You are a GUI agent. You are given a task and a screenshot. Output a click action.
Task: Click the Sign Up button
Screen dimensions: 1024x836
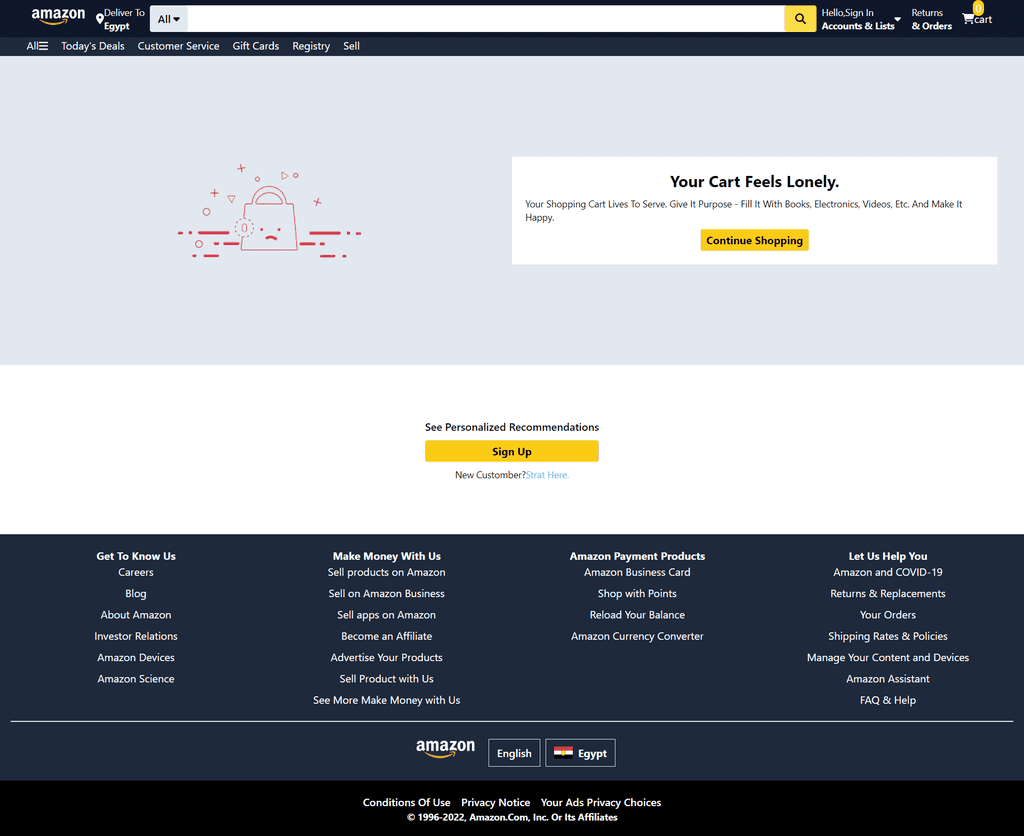(x=512, y=451)
